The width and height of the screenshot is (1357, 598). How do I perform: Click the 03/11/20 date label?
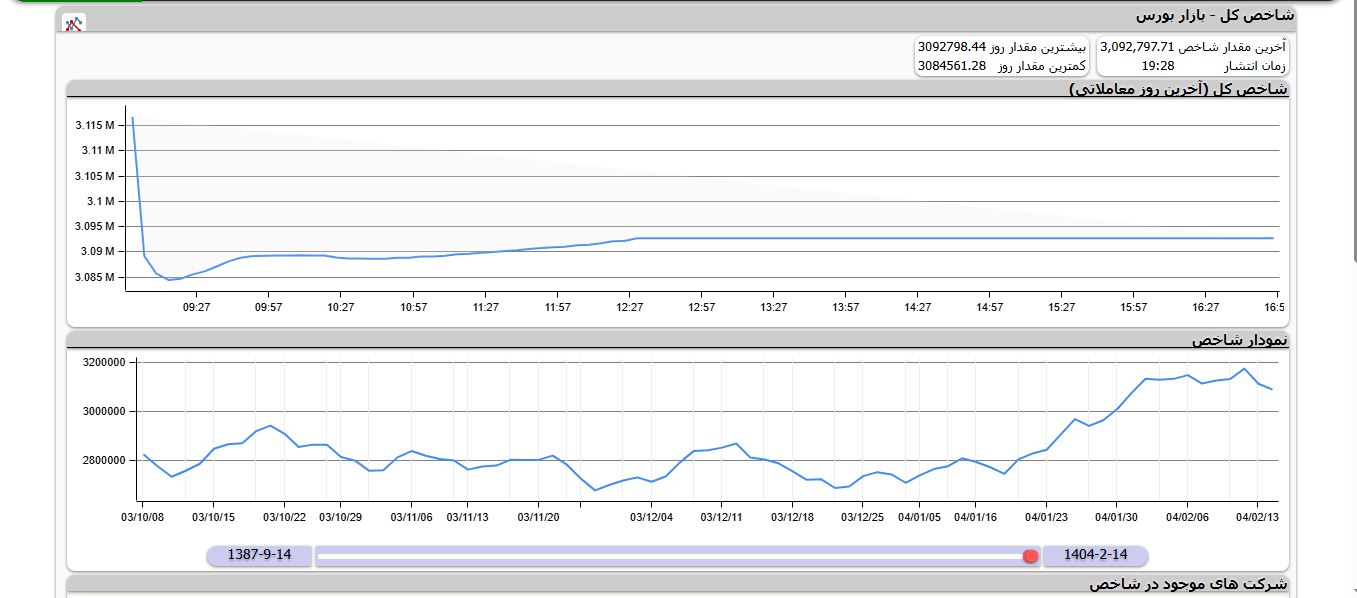tap(538, 517)
